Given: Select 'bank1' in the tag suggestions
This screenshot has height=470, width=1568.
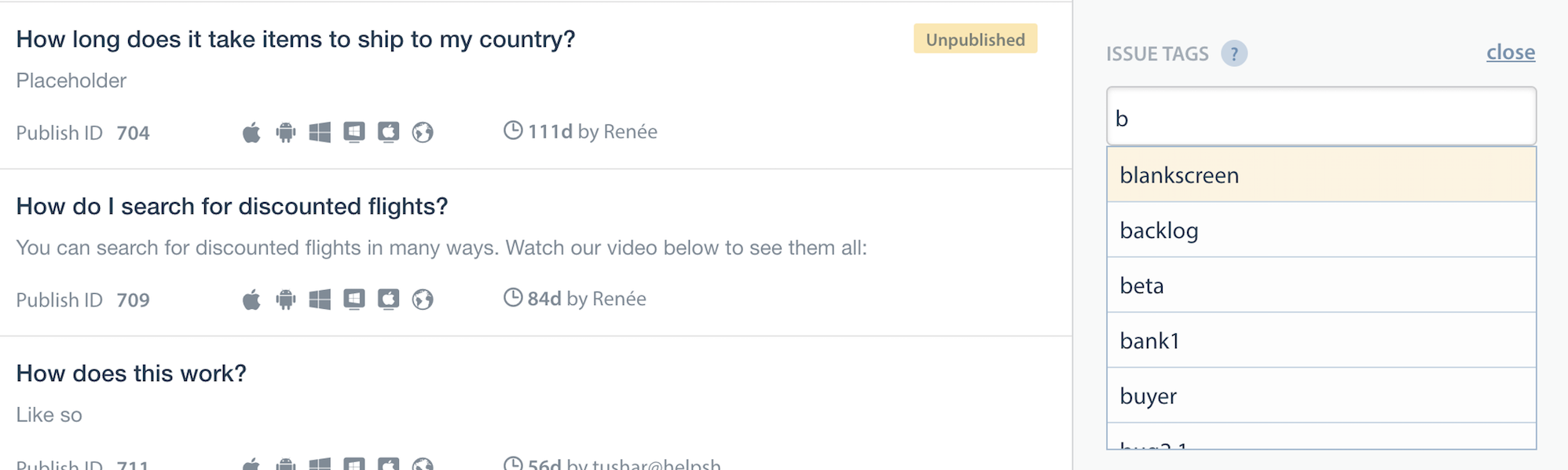Looking at the screenshot, I should pos(1321,340).
